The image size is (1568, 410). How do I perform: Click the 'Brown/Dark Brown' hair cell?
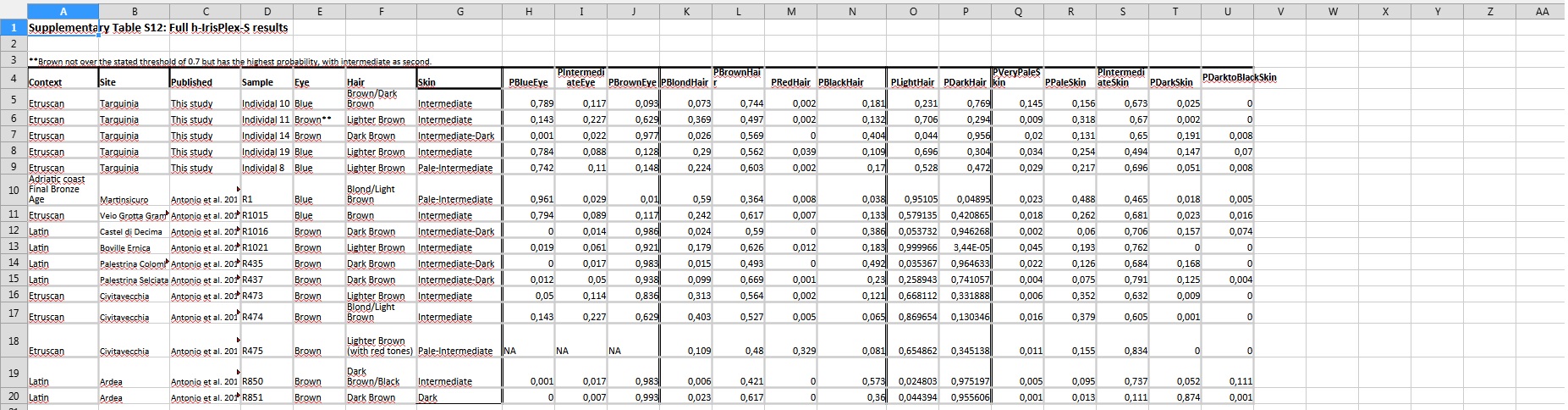point(381,99)
